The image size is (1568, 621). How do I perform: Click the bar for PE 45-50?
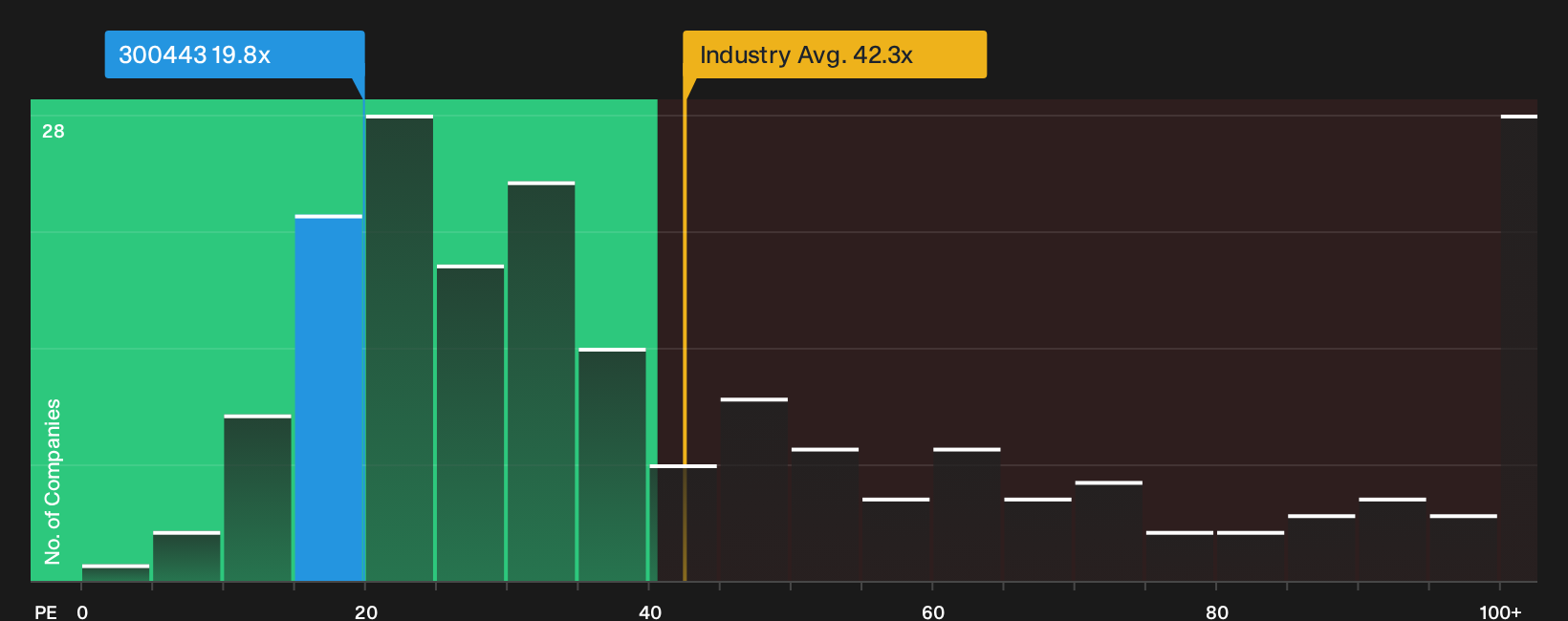[x=754, y=489]
